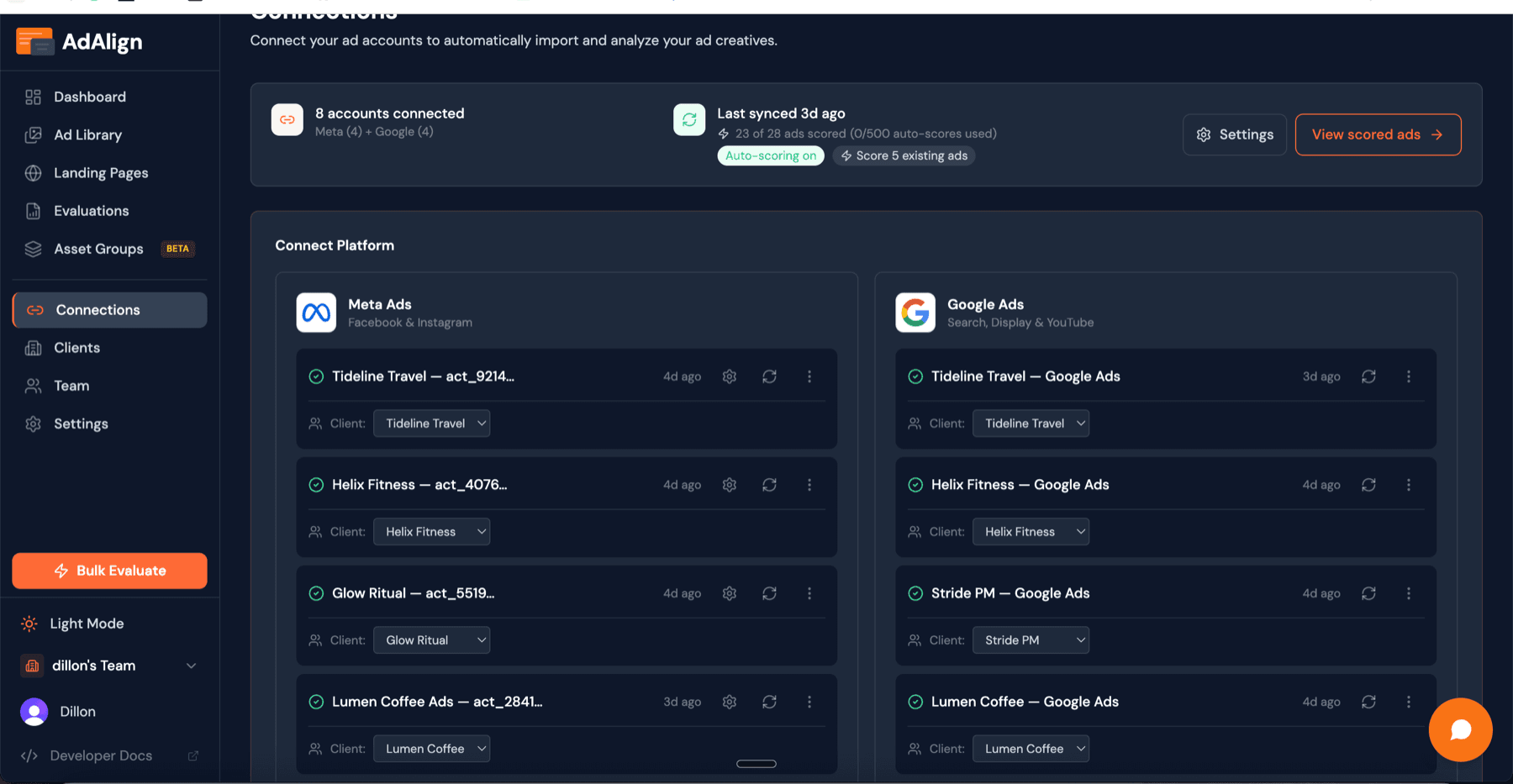Open more options for Helix Fitness act_4076
Image resolution: width=1513 pixels, height=784 pixels.
809,485
